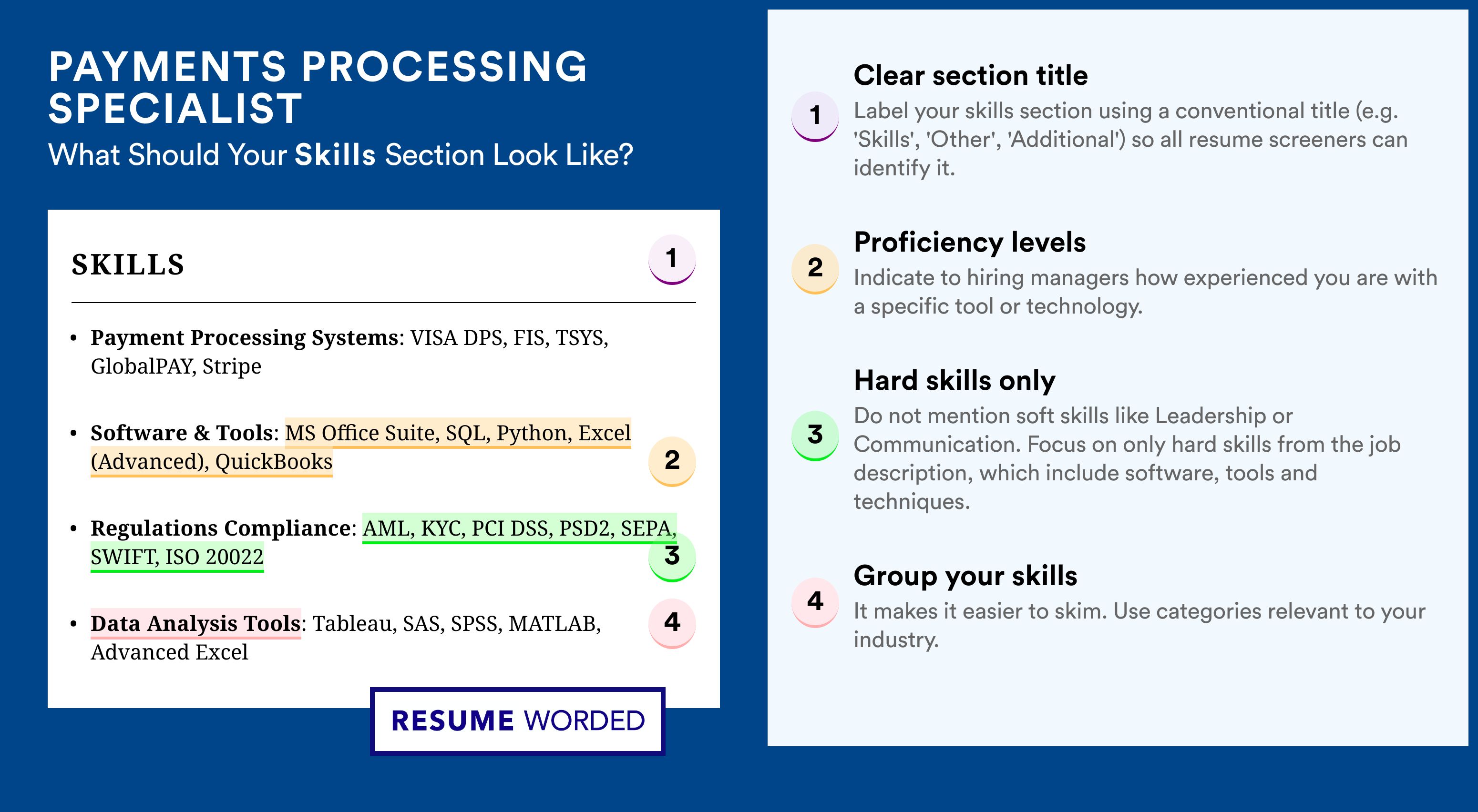Click orange badge 2 beside Software & Tools
This screenshot has height=812, width=1478.
pyautogui.click(x=672, y=461)
